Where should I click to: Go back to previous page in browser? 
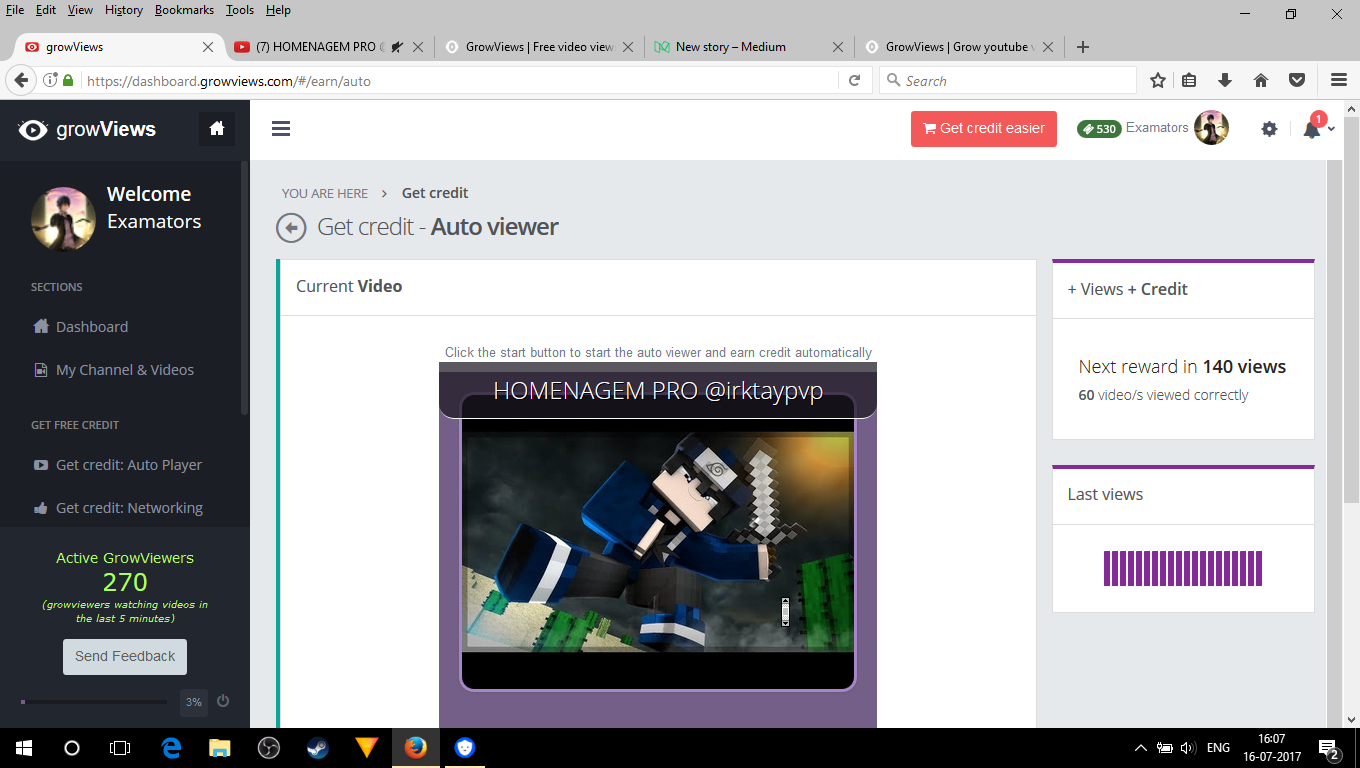click(x=20, y=81)
